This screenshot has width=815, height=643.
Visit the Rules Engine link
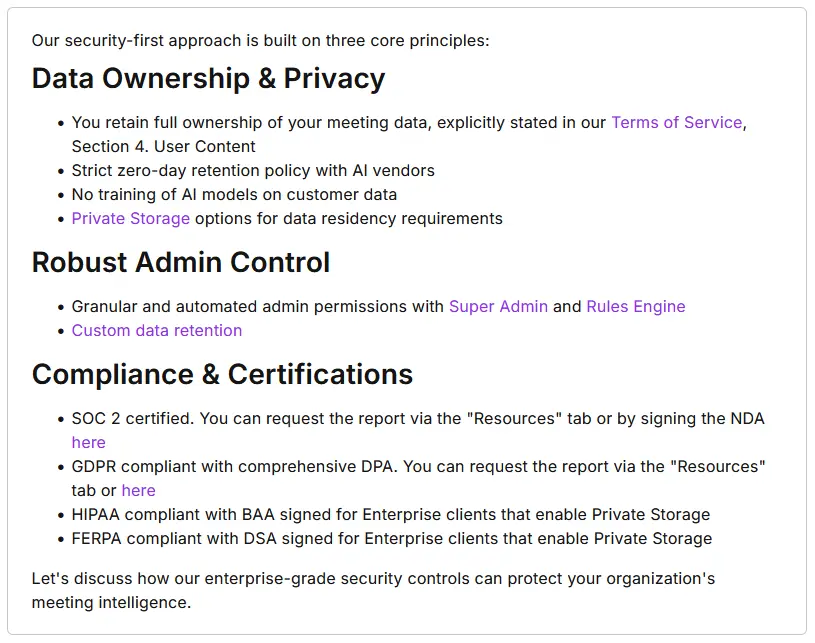(635, 306)
